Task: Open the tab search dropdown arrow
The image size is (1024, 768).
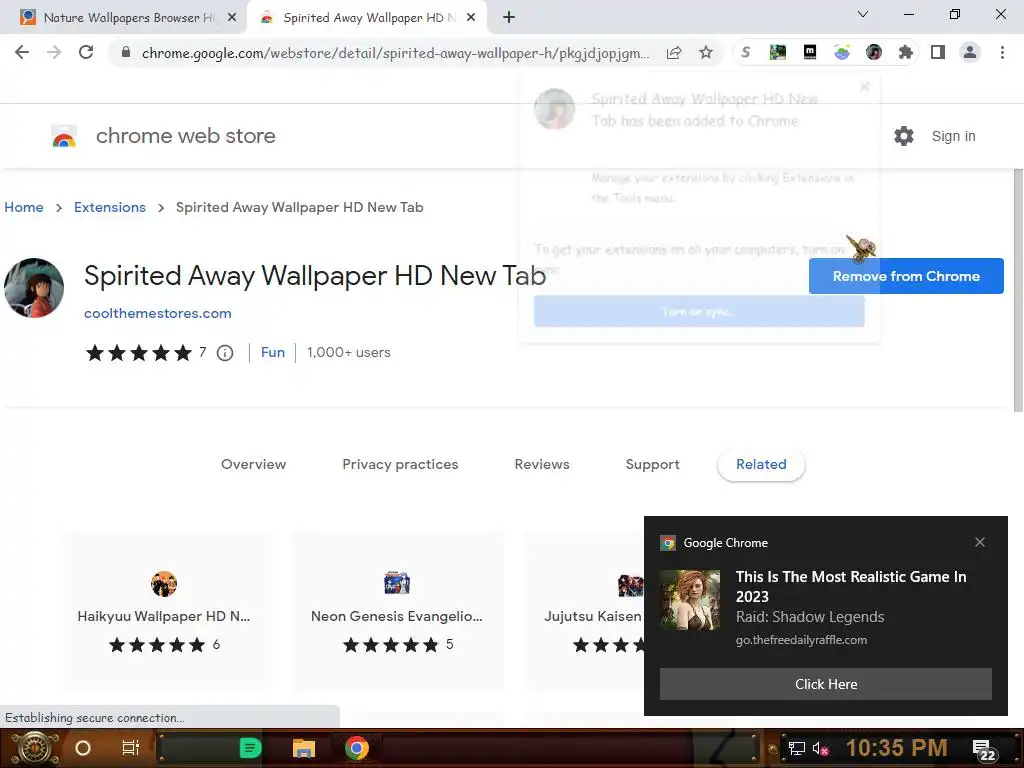Action: coord(863,14)
